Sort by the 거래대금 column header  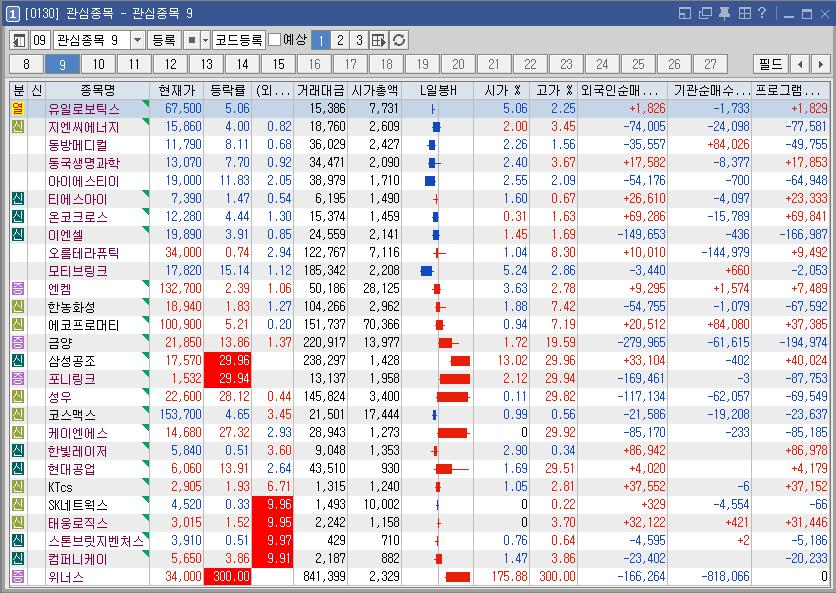pyautogui.click(x=320, y=90)
